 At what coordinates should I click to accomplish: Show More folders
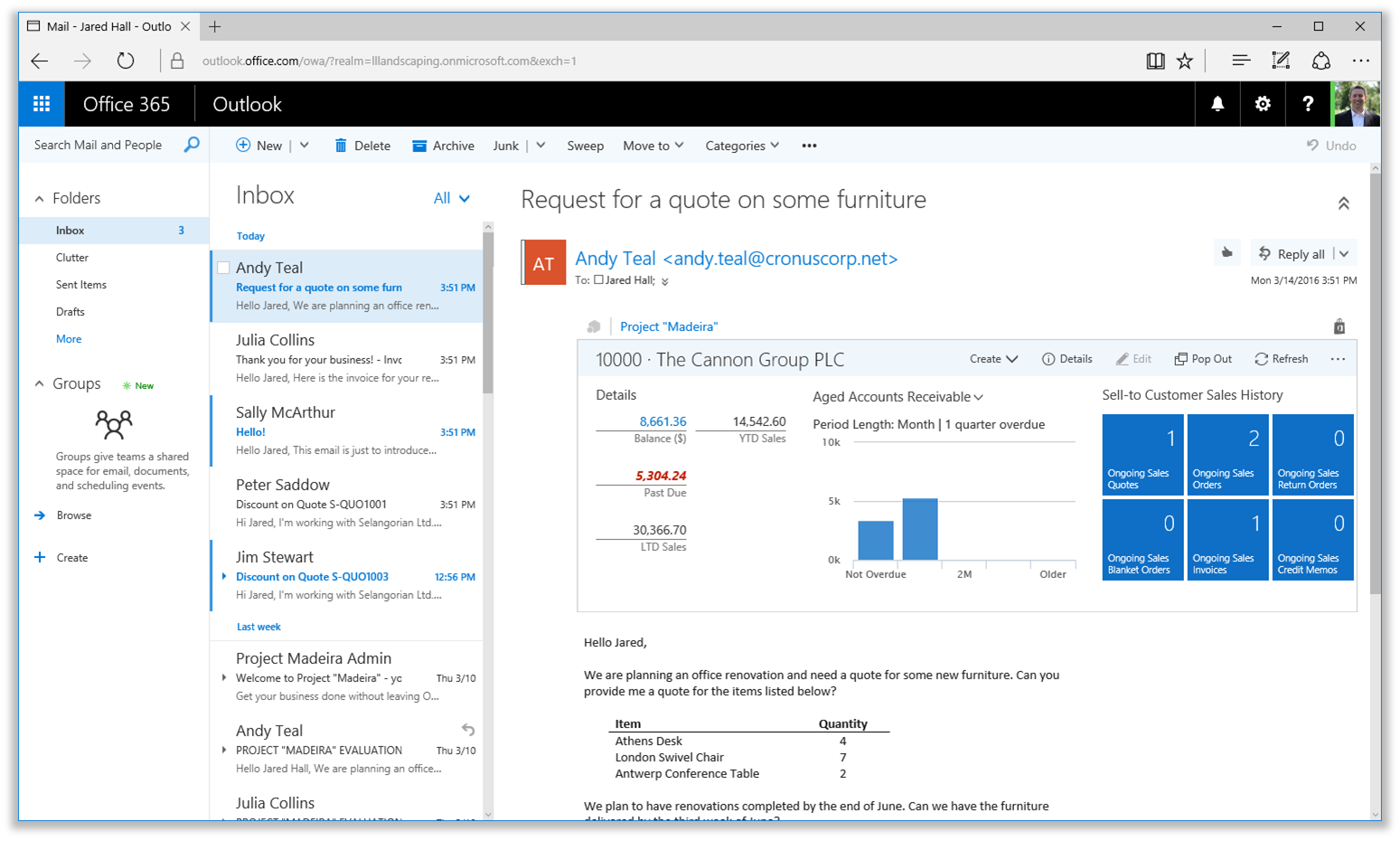click(69, 339)
